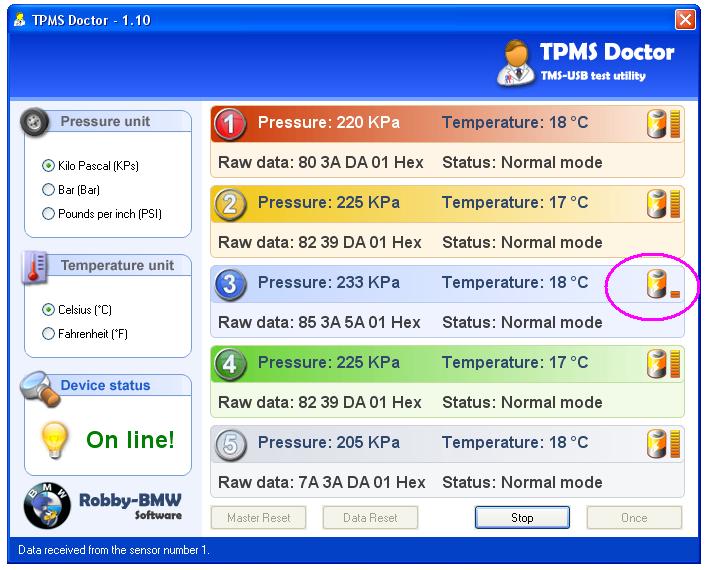
Task: Click sensor 5 temperature 18 °C text
Action: click(515, 443)
